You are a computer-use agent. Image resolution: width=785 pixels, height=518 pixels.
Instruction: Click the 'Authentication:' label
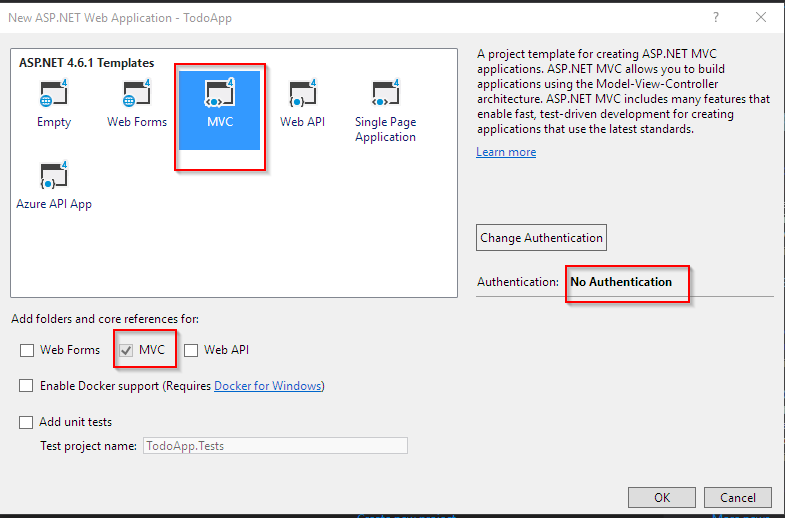tap(518, 282)
